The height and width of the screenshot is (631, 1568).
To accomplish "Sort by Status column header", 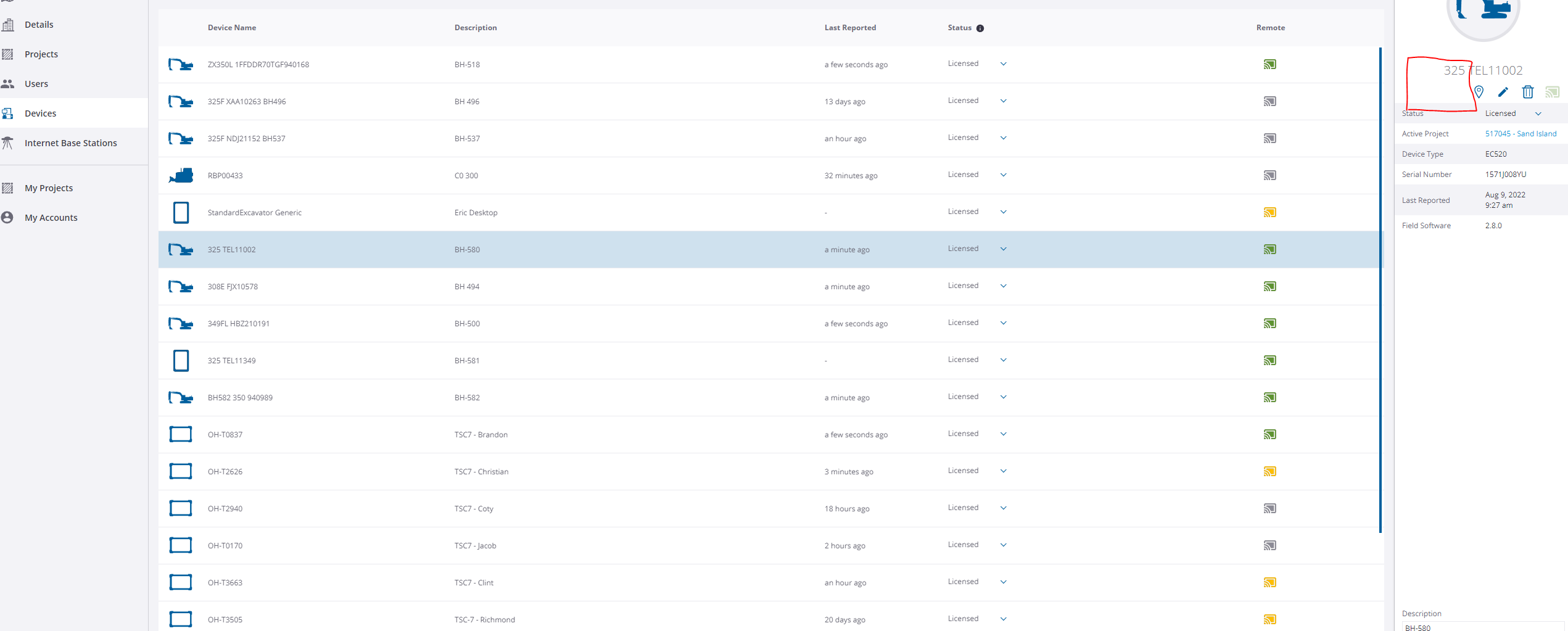I will (960, 28).
